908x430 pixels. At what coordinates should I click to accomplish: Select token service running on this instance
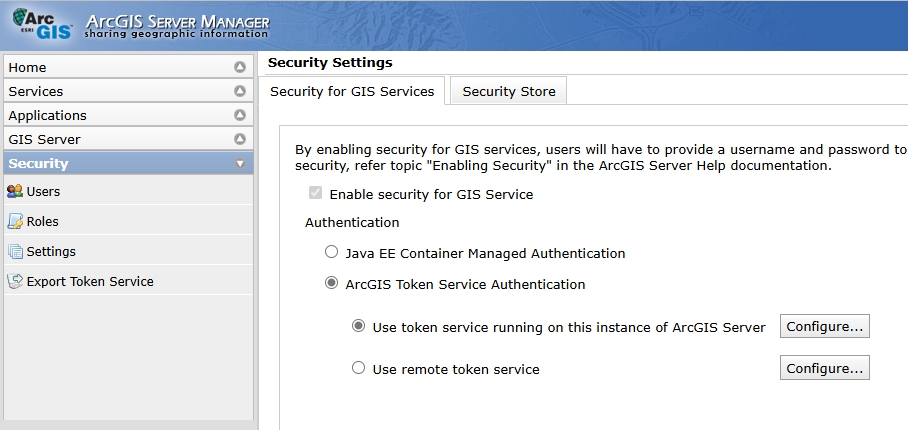point(359,327)
